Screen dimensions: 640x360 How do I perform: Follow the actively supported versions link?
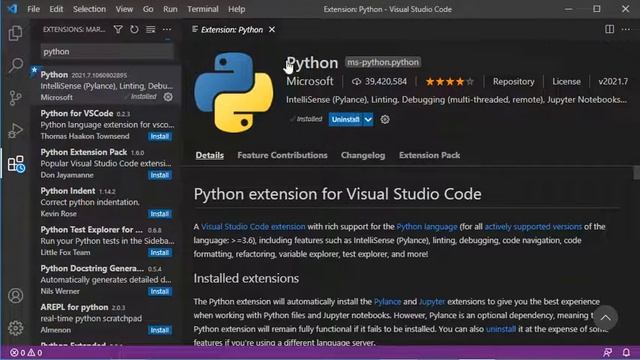coord(533,227)
